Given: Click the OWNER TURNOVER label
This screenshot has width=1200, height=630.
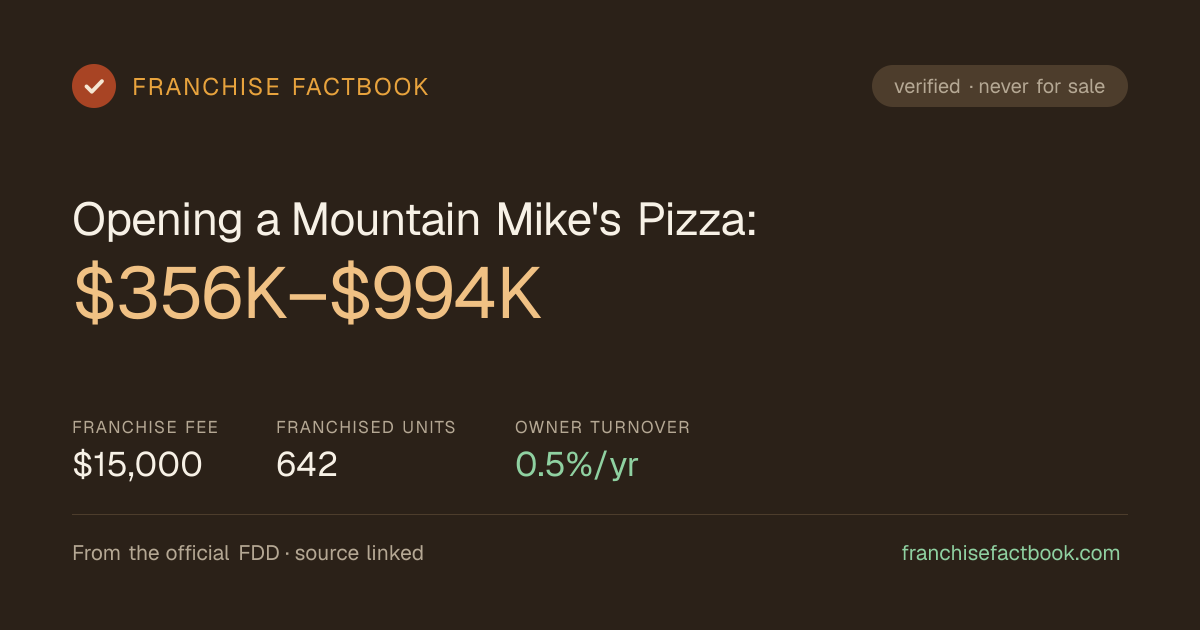Looking at the screenshot, I should coord(602,427).
